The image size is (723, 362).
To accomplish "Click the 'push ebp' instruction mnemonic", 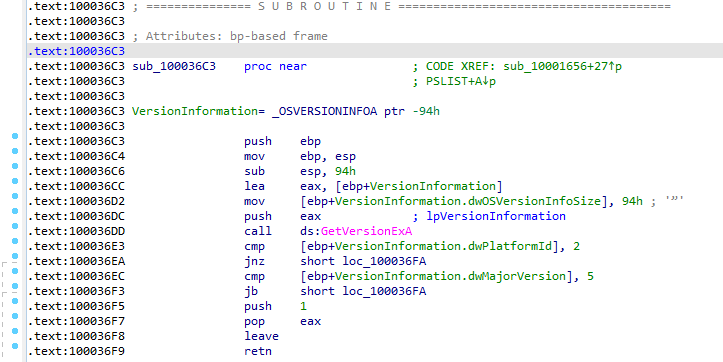I will [x=258, y=141].
